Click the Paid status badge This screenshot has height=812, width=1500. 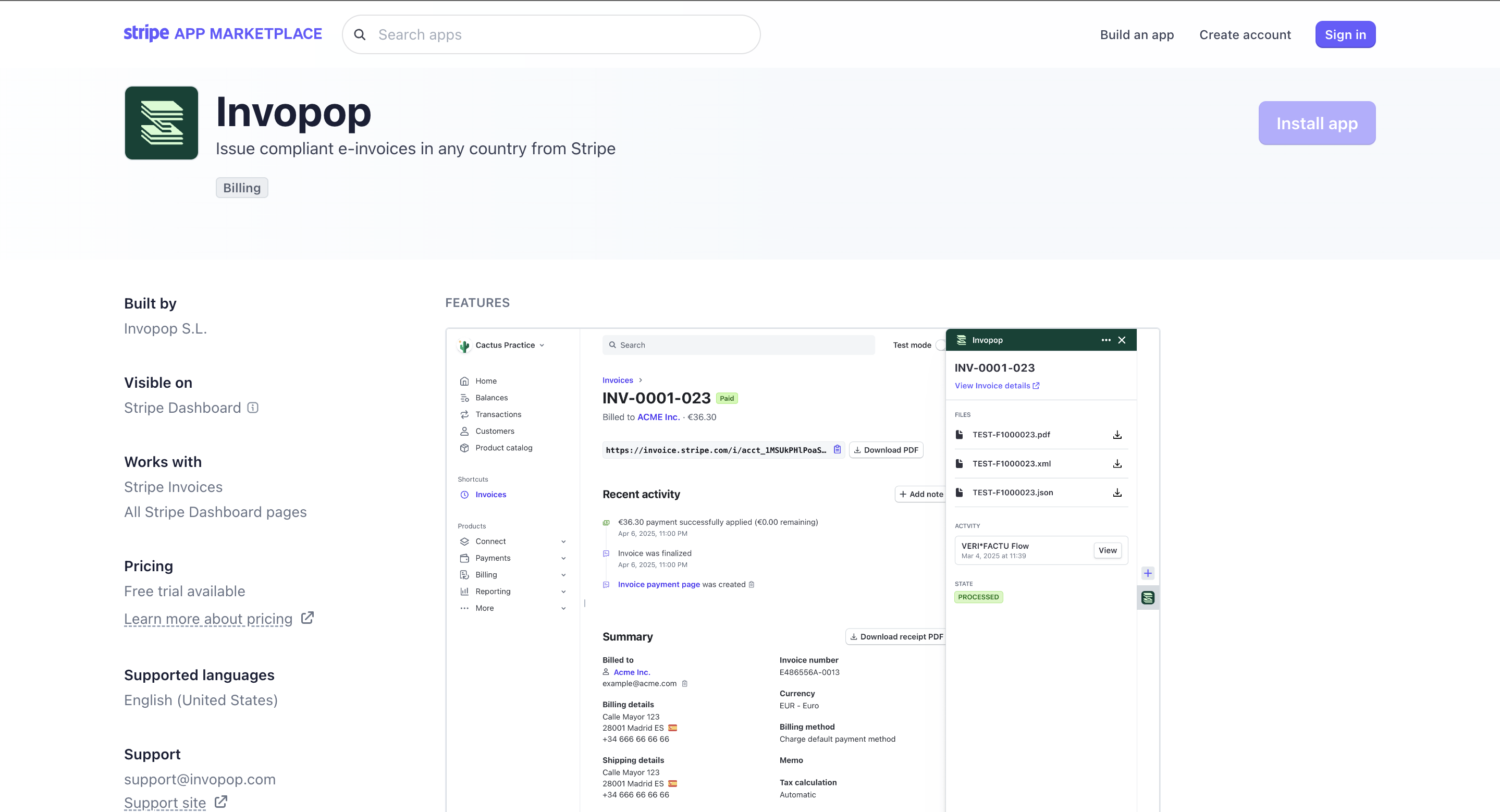coord(726,398)
